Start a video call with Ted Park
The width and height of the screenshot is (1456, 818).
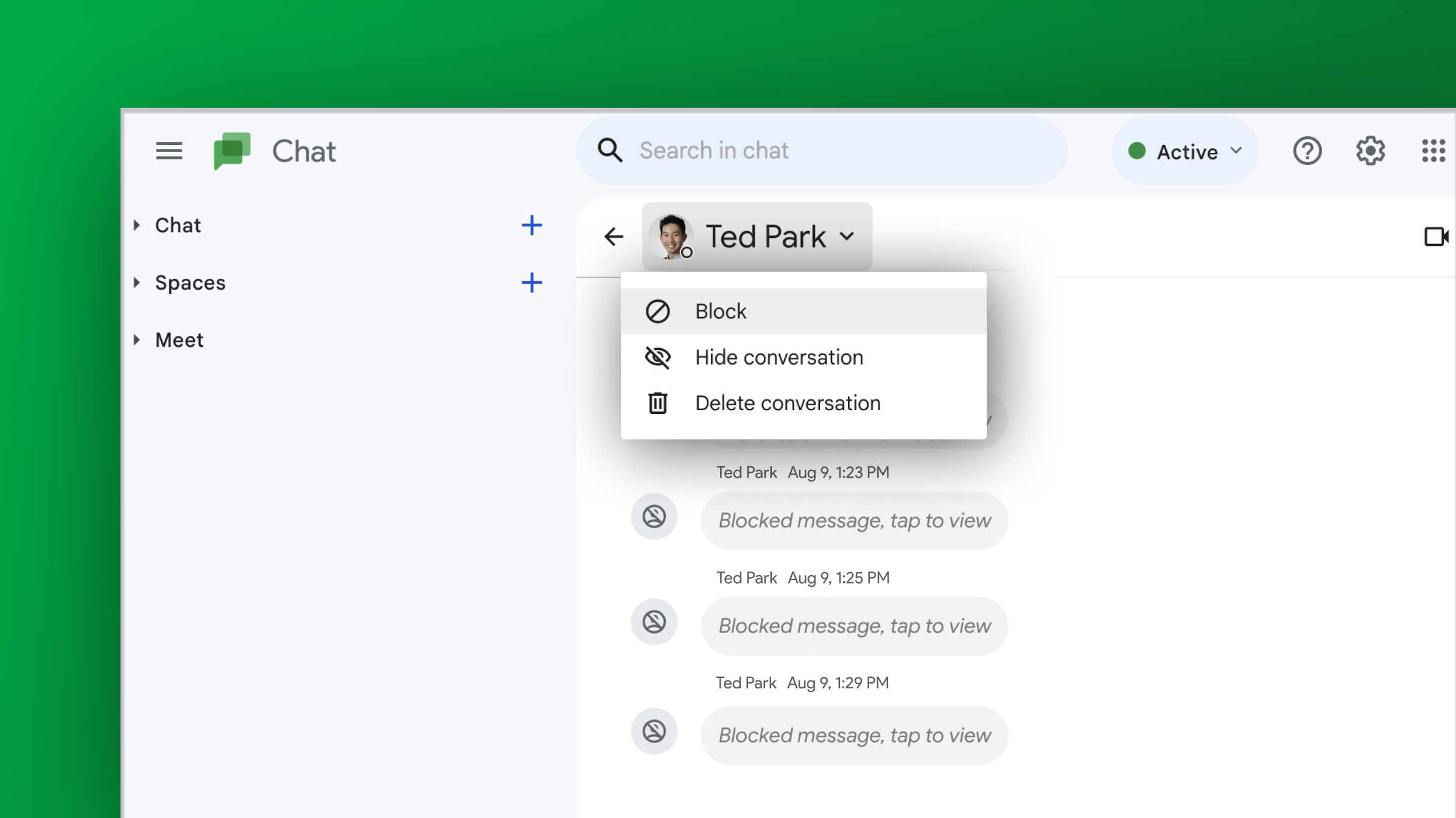[x=1437, y=237]
